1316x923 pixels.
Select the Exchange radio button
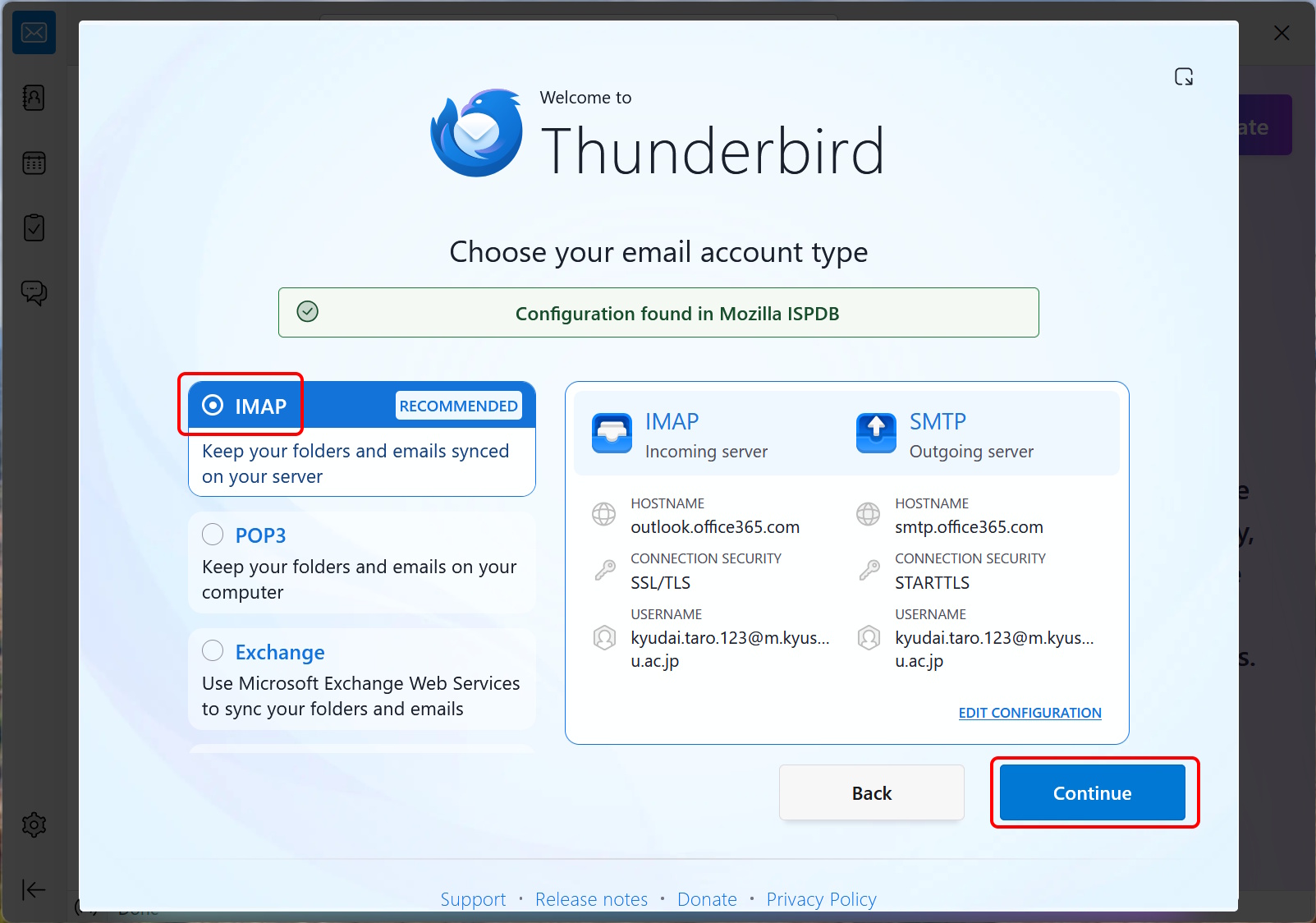tap(213, 651)
